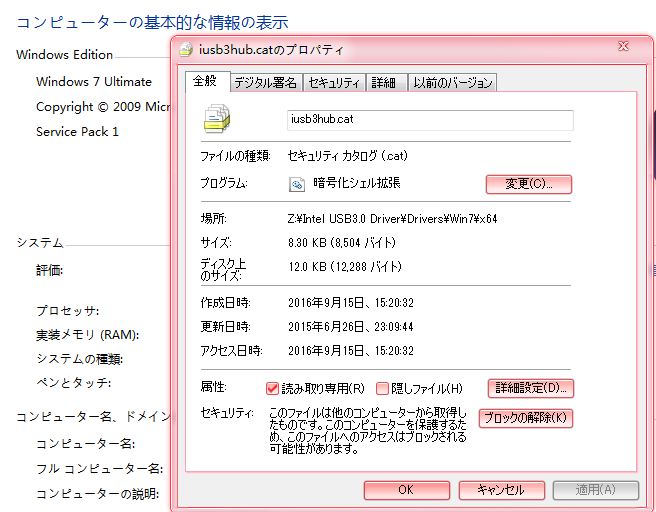
Task: Click the heading コンピューターの基本的な情報の表示
Action: coord(152,22)
